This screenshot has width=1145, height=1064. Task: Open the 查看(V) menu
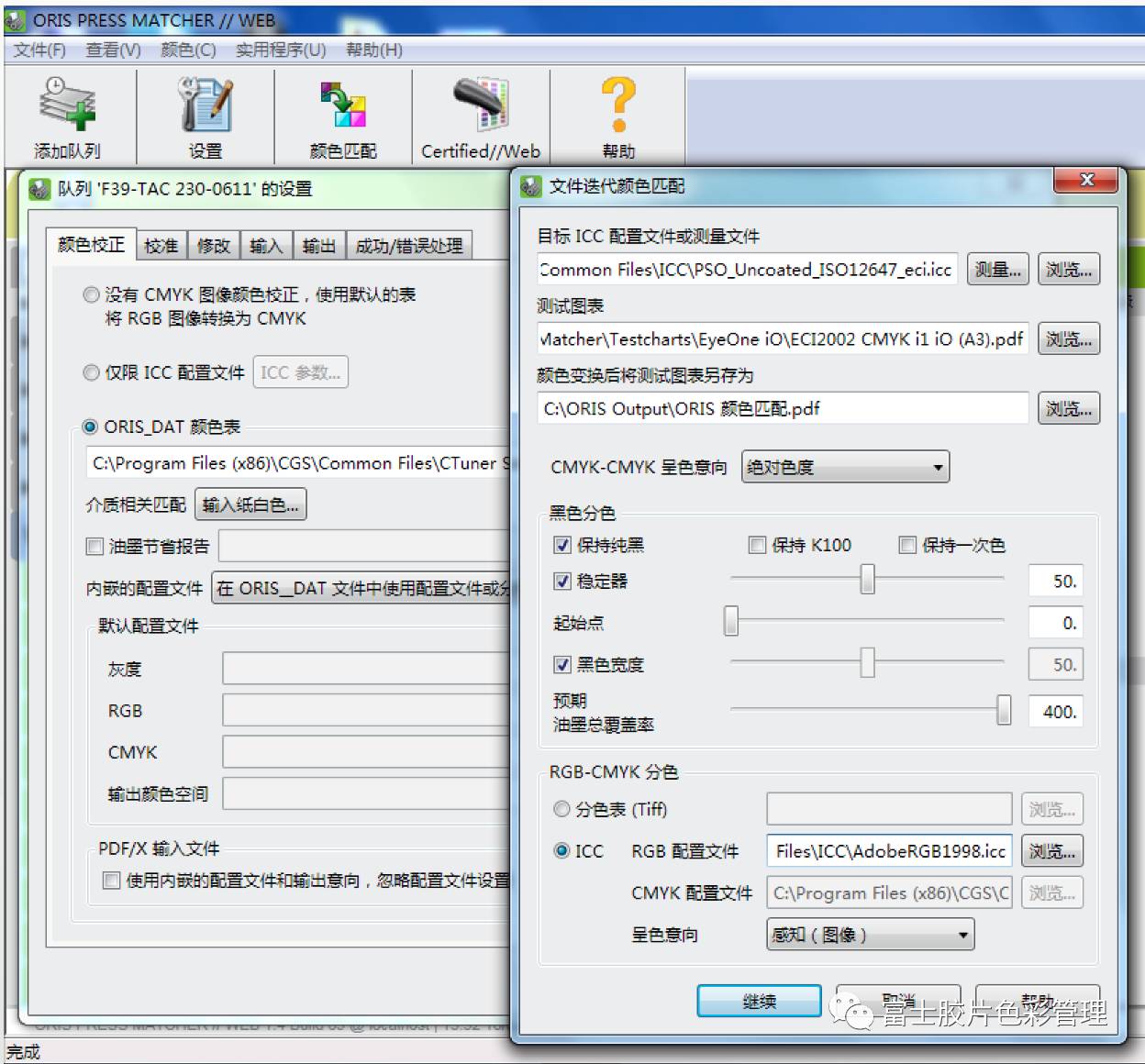[x=114, y=50]
